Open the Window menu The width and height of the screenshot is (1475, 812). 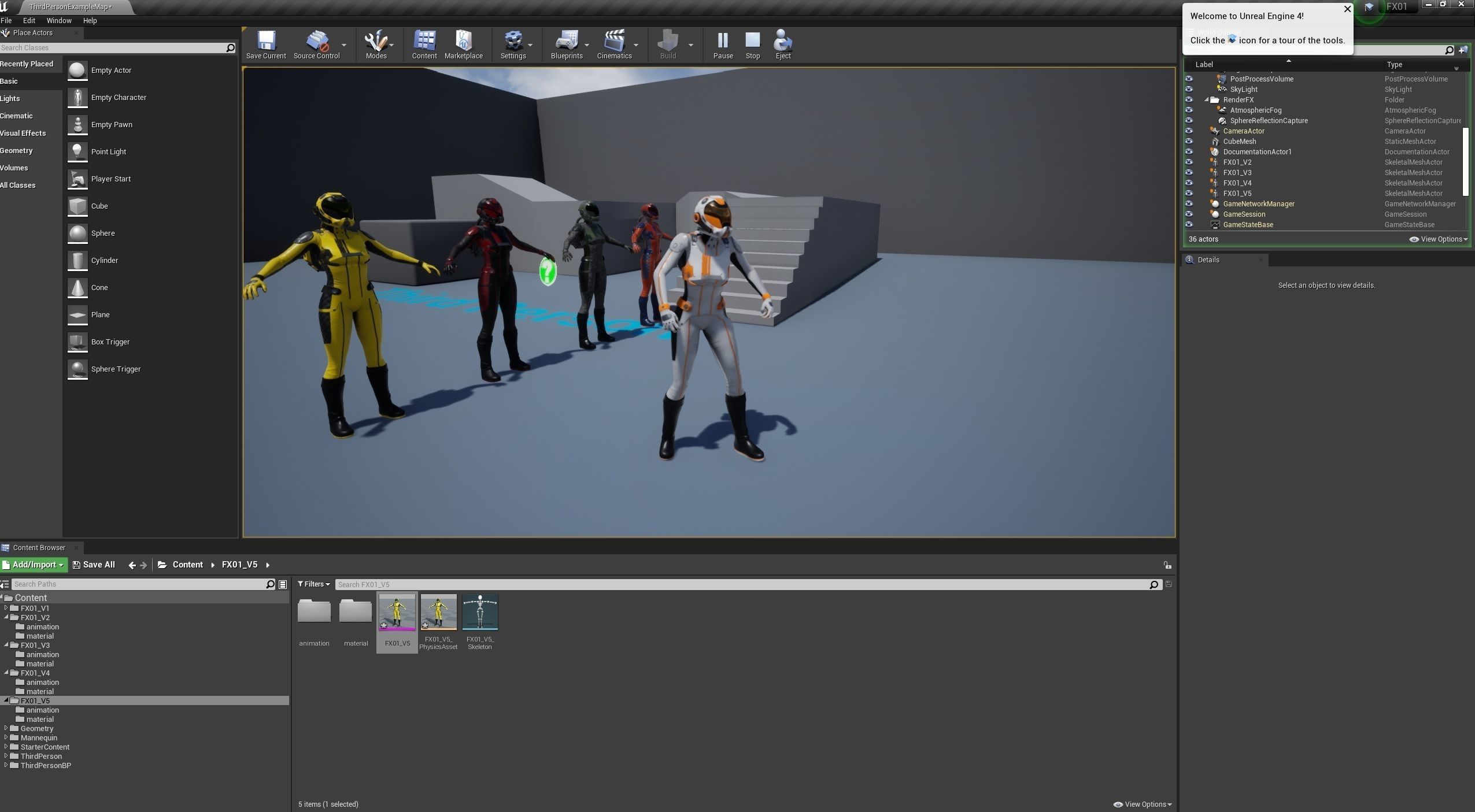coord(59,20)
